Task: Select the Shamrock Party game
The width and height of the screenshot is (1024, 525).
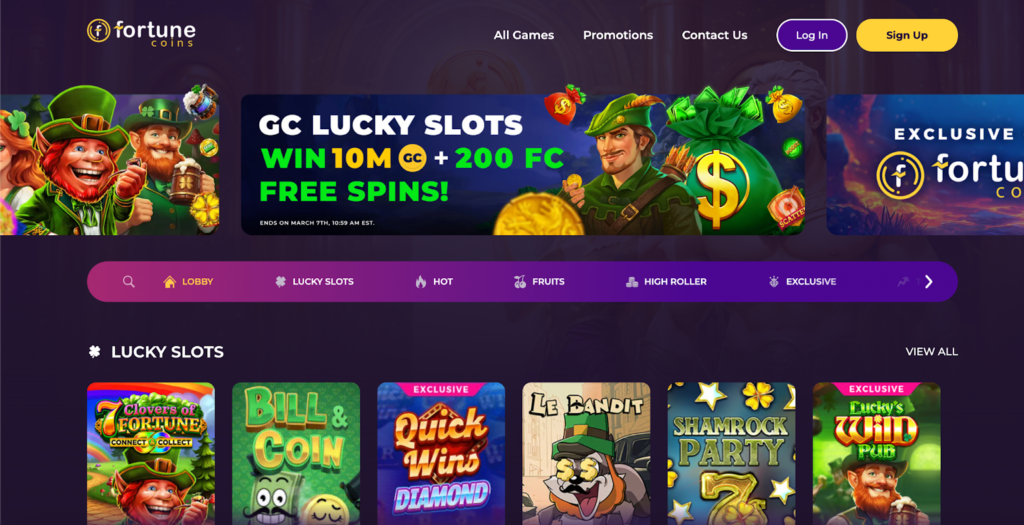Action: click(731, 454)
